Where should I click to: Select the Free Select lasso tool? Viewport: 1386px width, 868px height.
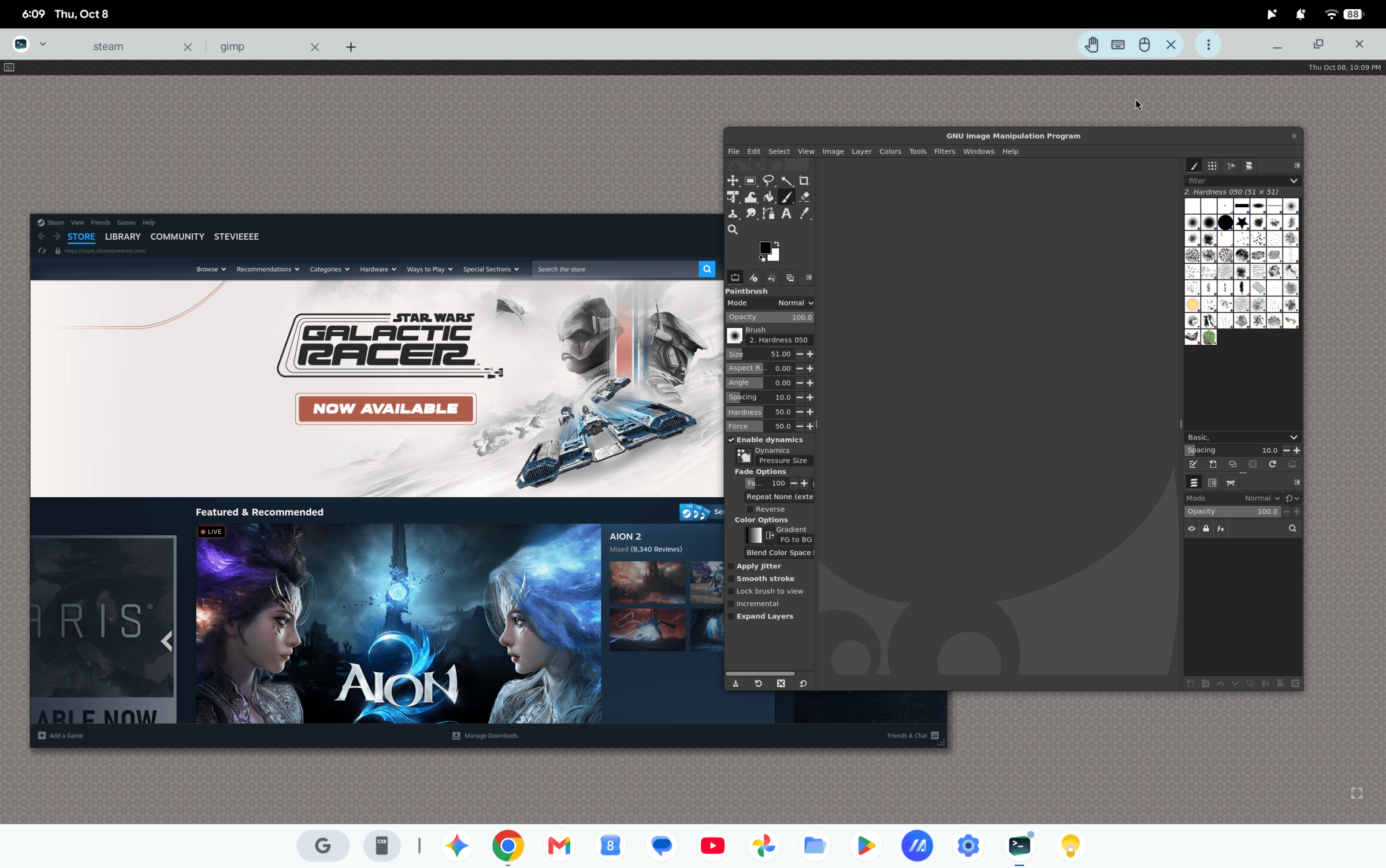click(768, 181)
